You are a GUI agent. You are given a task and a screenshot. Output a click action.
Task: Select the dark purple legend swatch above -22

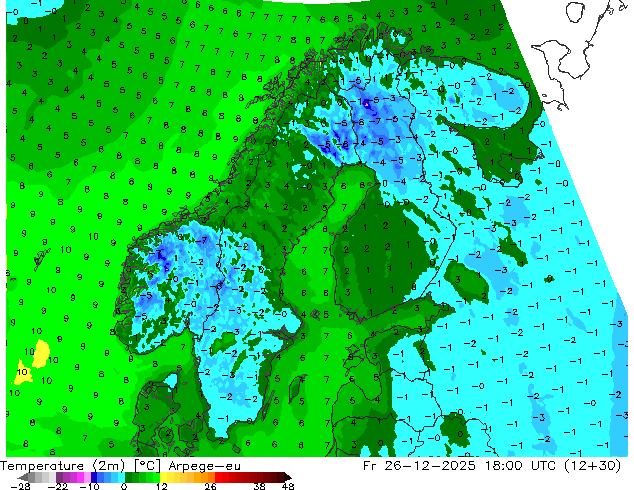coord(59,477)
